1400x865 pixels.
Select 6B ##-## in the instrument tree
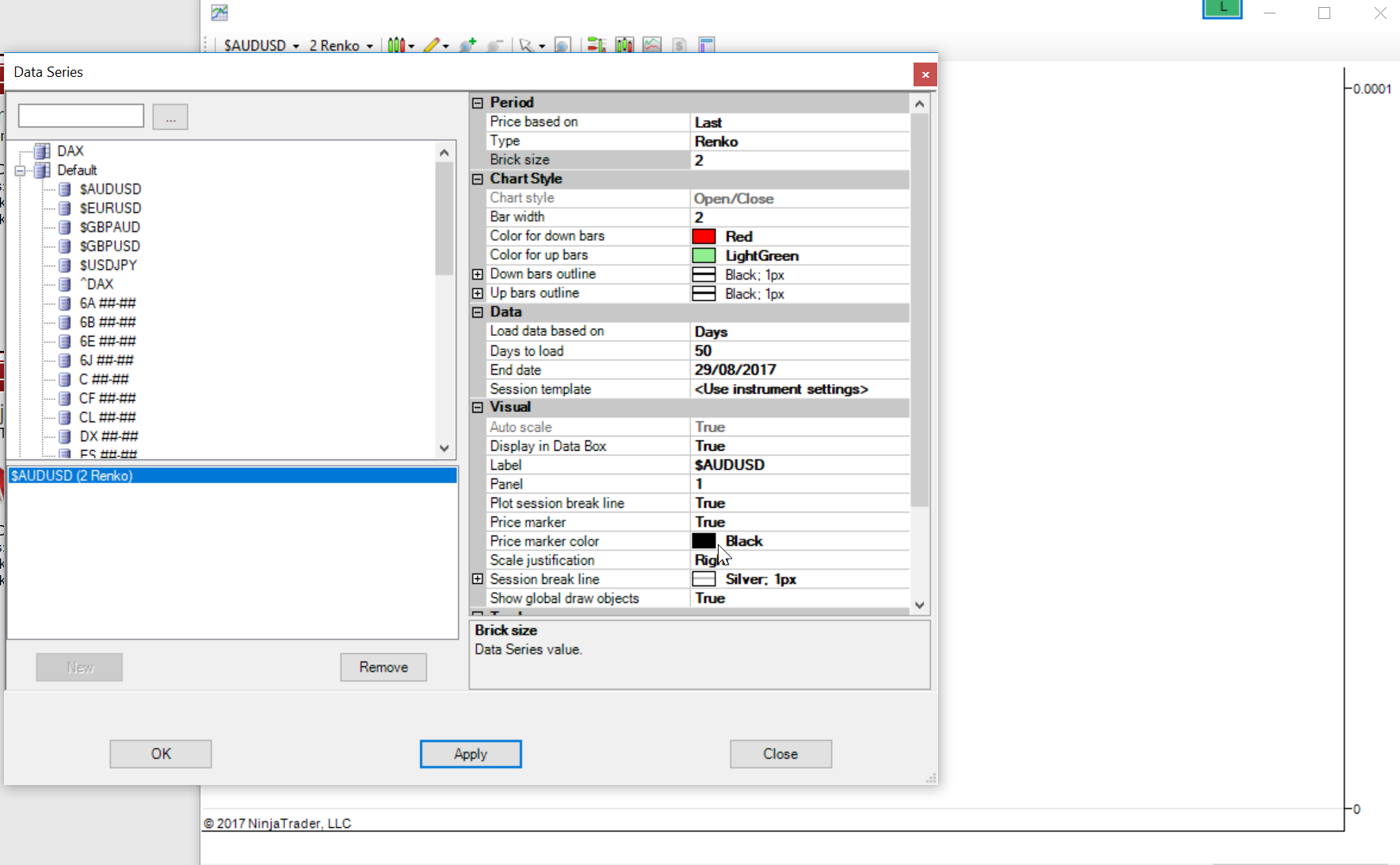click(x=107, y=322)
